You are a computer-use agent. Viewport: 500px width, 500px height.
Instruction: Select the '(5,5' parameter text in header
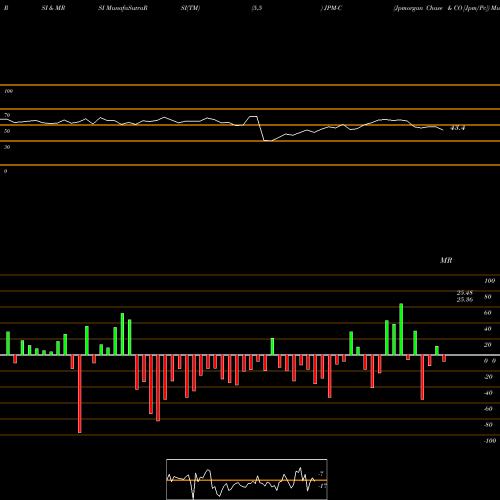click(x=257, y=8)
